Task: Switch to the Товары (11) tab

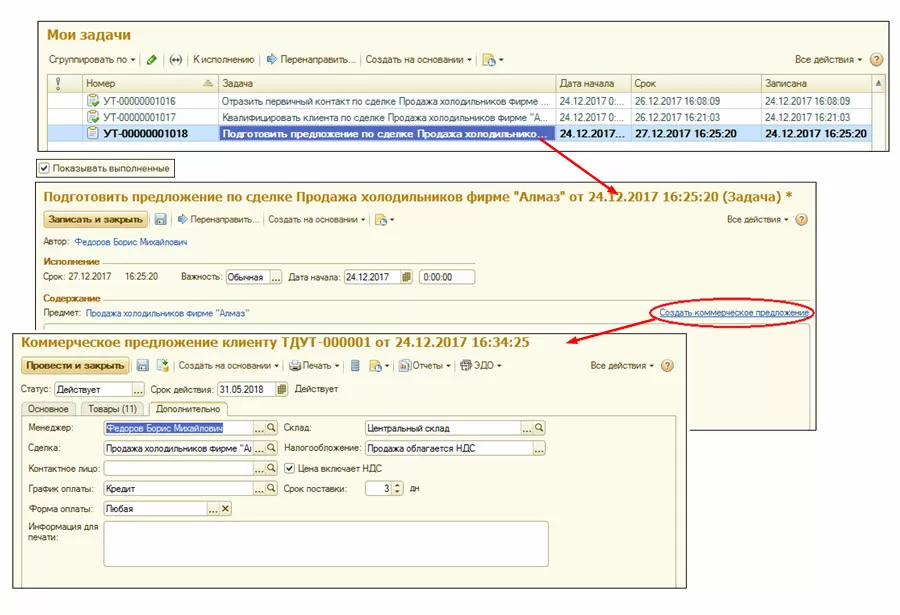Action: click(111, 409)
